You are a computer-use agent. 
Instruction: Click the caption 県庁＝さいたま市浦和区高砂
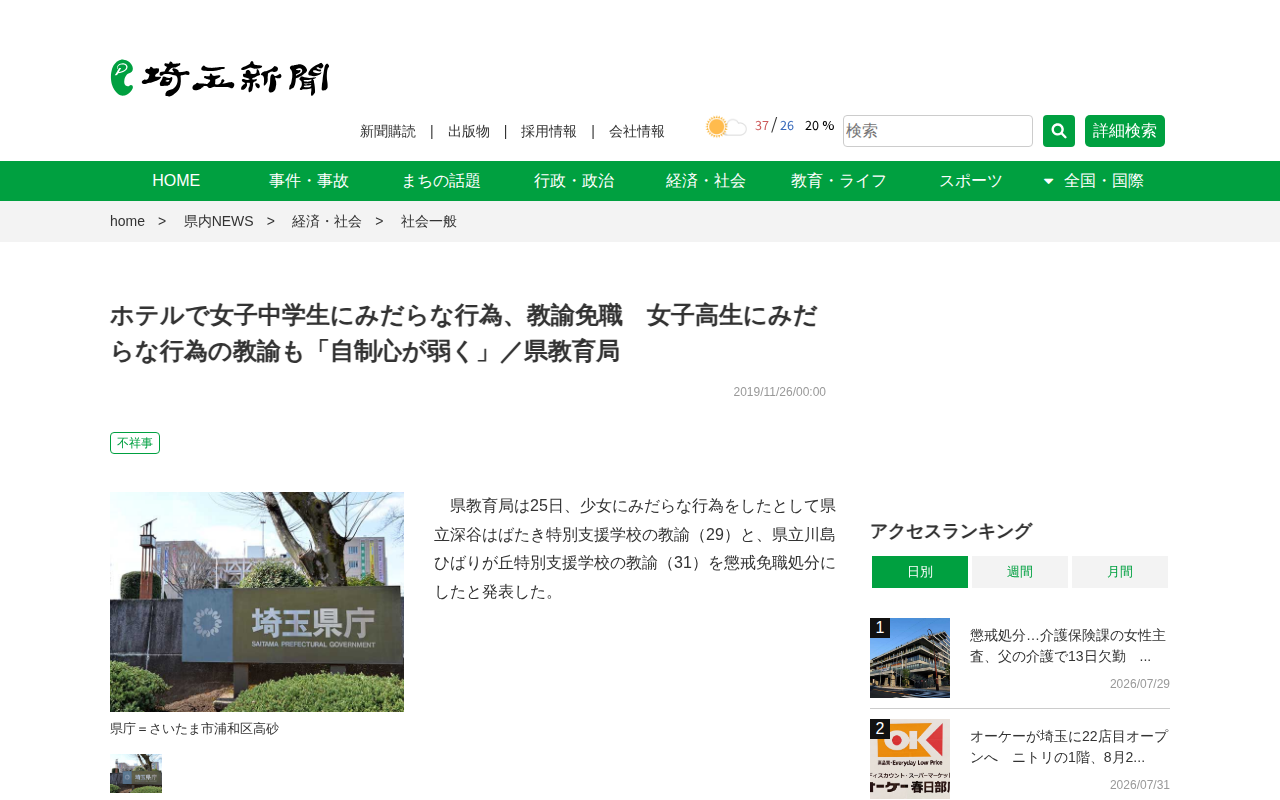point(194,729)
